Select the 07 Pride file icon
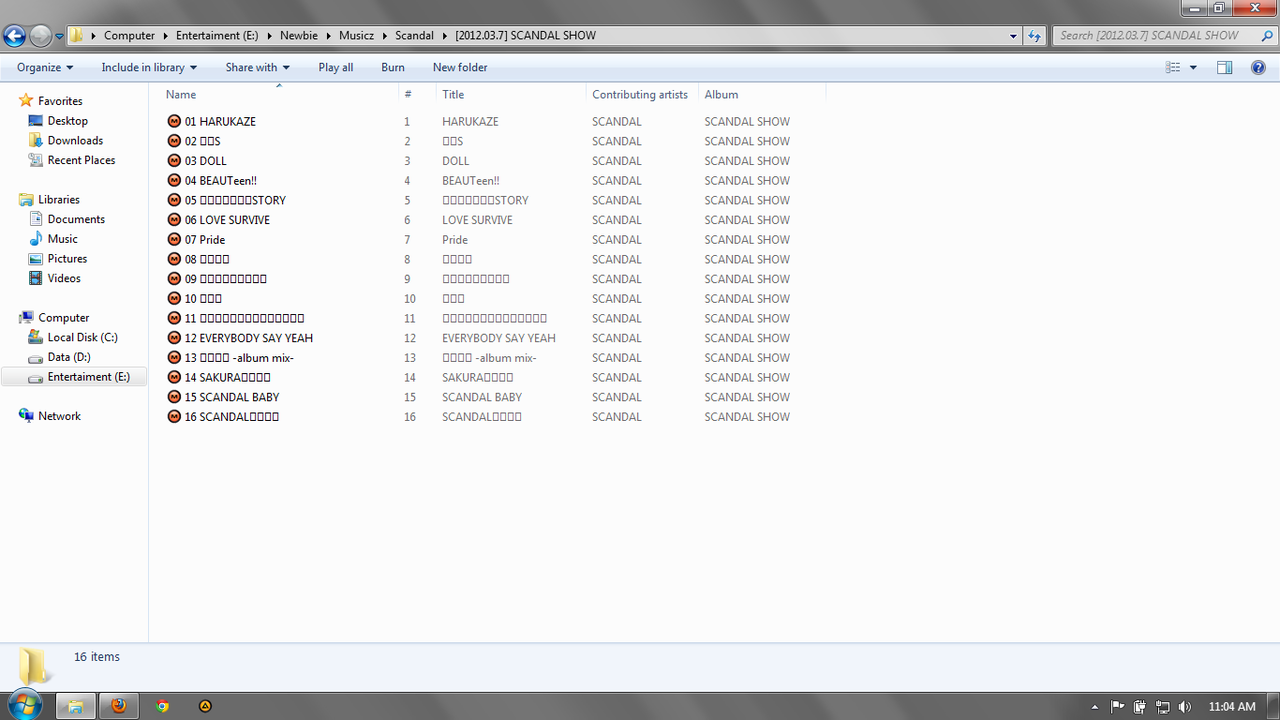 point(174,240)
